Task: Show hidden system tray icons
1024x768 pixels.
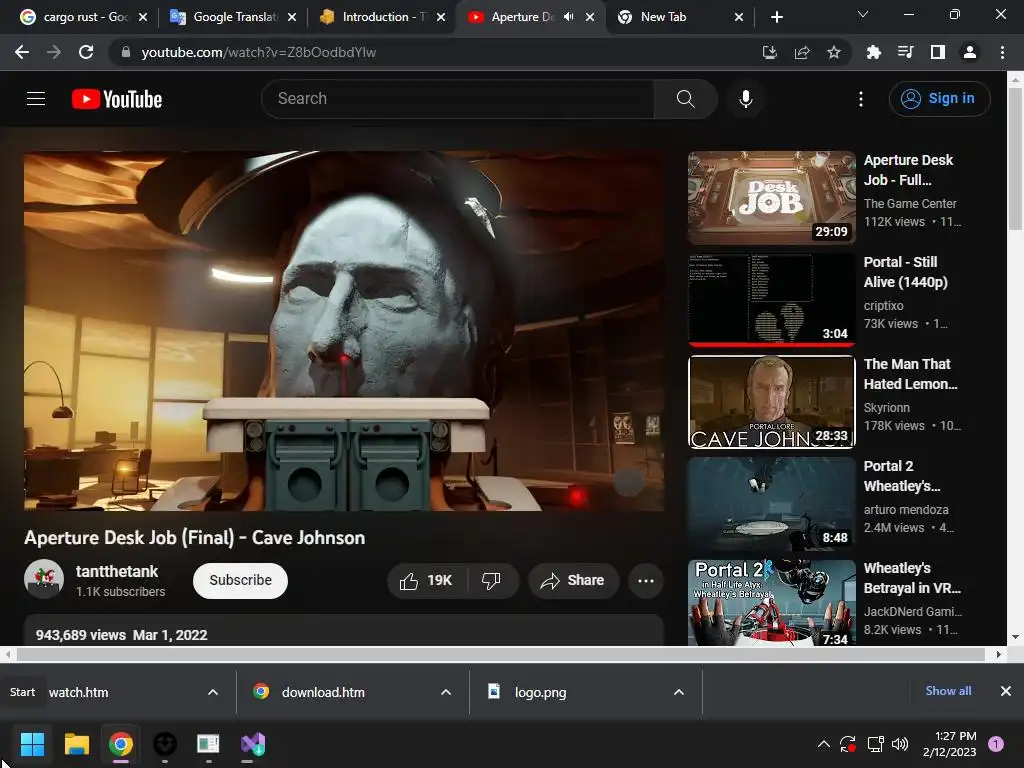Action: 824,744
